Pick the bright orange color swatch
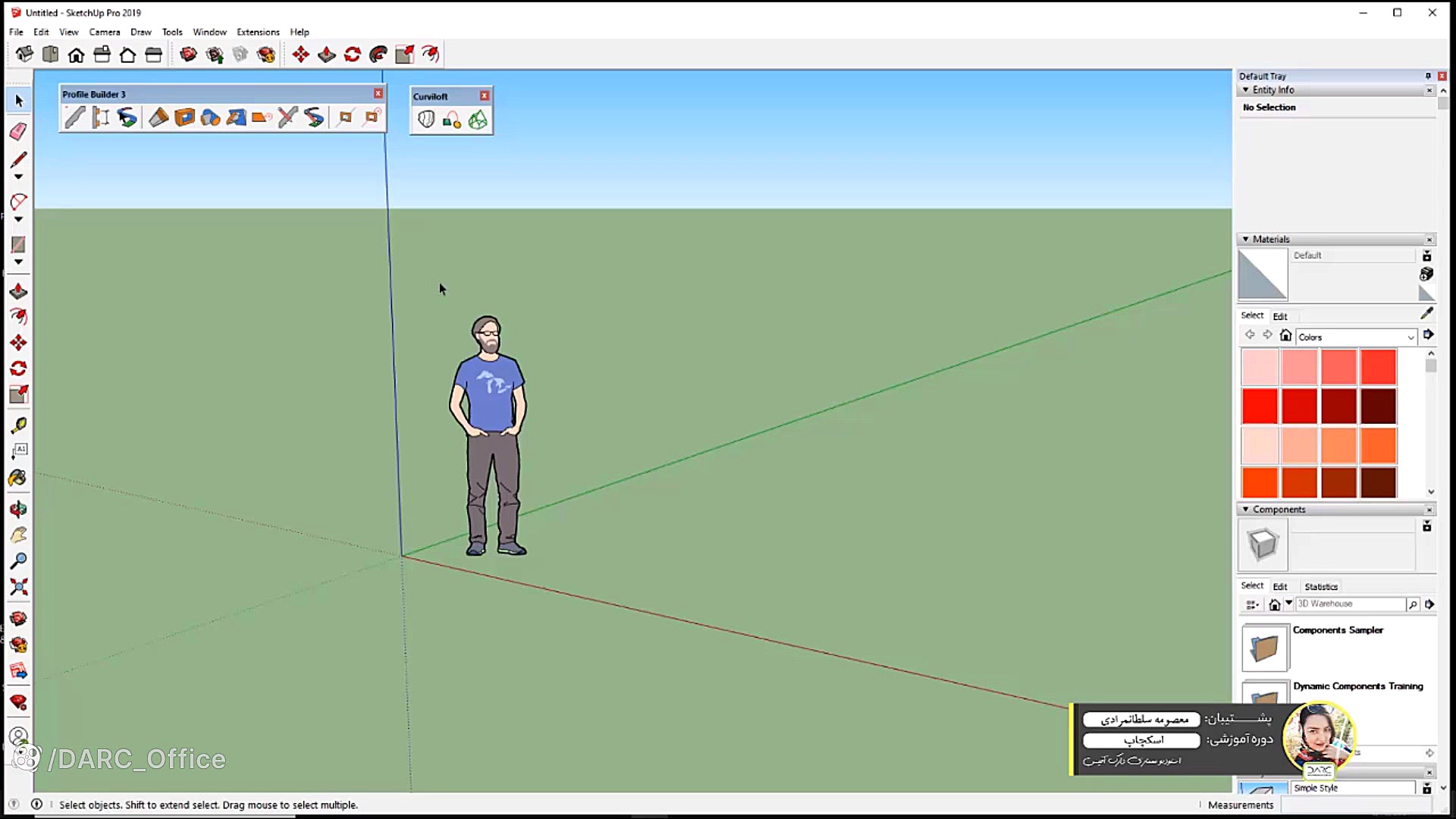 [1378, 445]
